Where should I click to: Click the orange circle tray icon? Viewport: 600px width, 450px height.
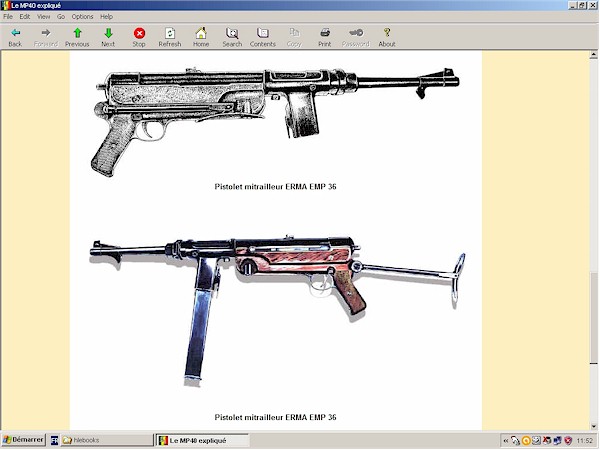click(x=526, y=441)
